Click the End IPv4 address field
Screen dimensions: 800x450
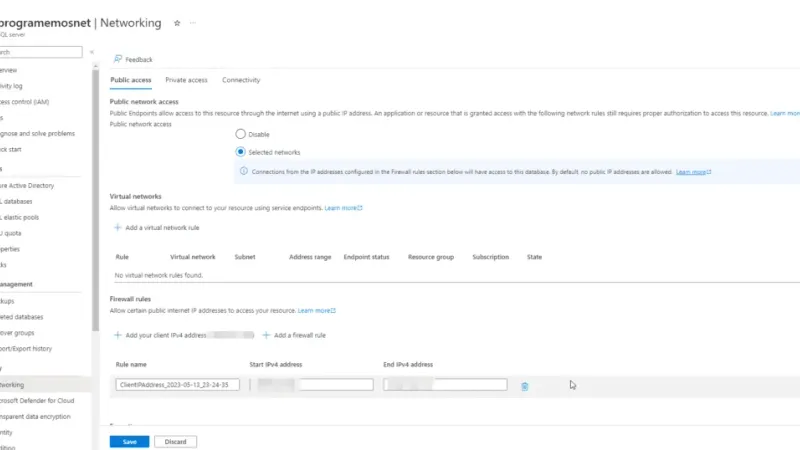pos(445,385)
